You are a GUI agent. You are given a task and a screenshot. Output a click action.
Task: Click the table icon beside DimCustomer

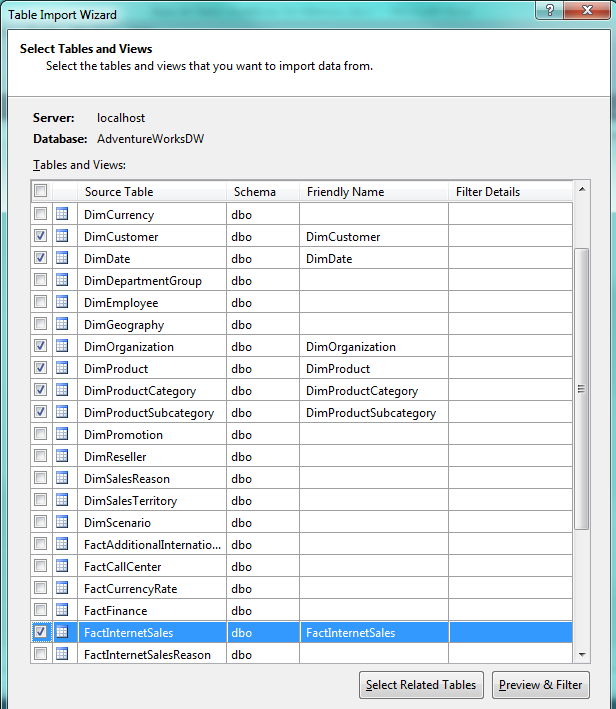coord(62,237)
